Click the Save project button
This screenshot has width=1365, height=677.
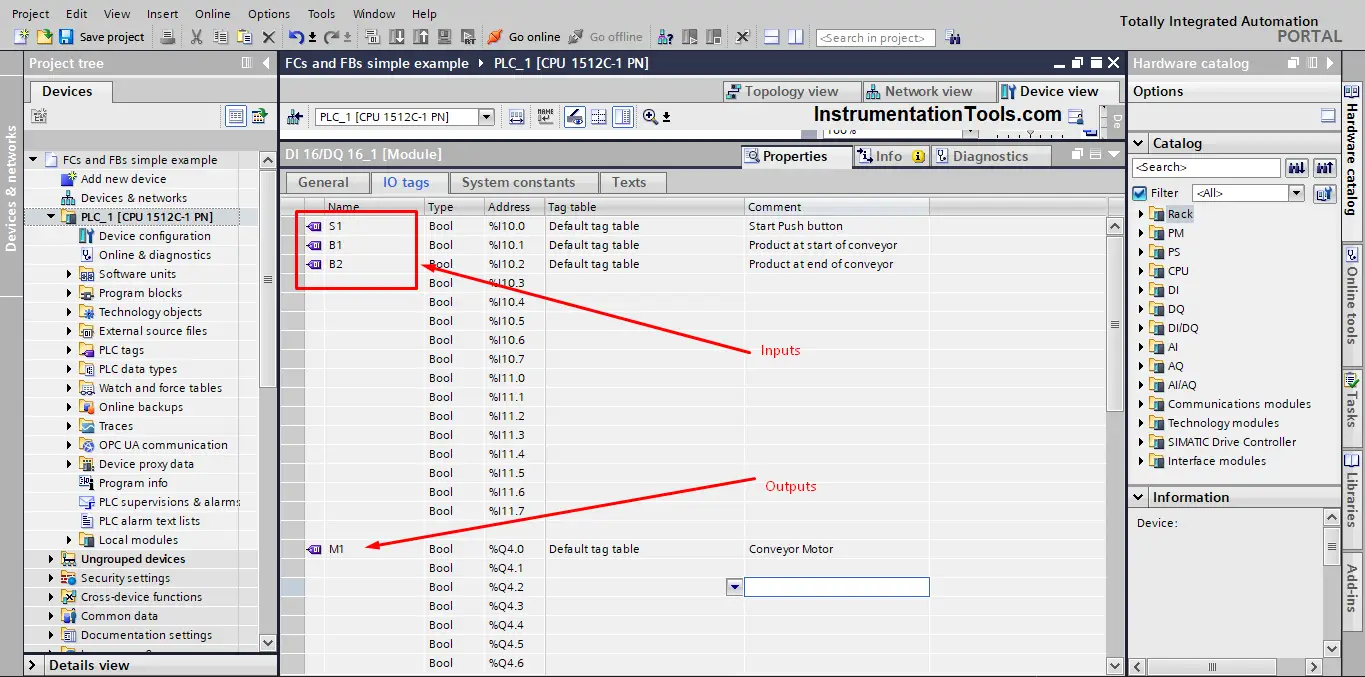coord(102,37)
